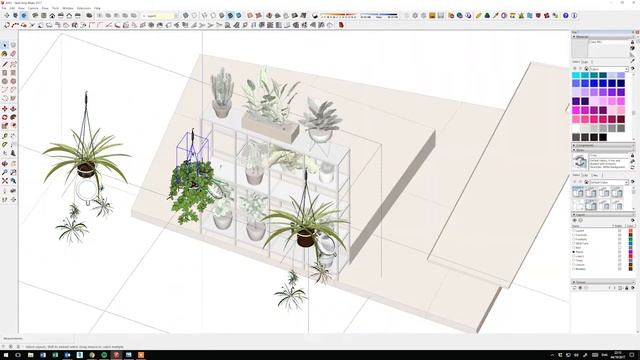
Task: Open File Explorer from taskbar
Action: point(31,355)
